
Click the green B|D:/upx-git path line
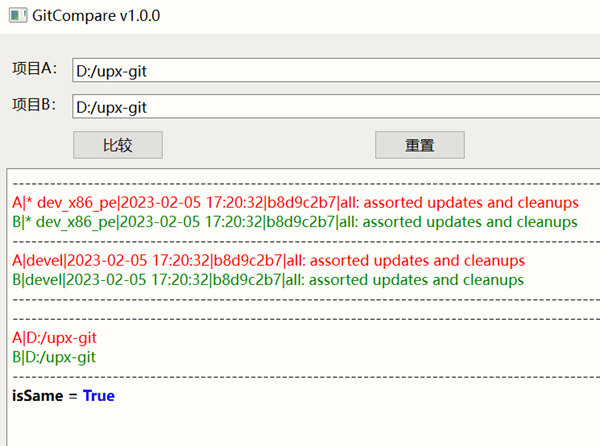pos(54,357)
